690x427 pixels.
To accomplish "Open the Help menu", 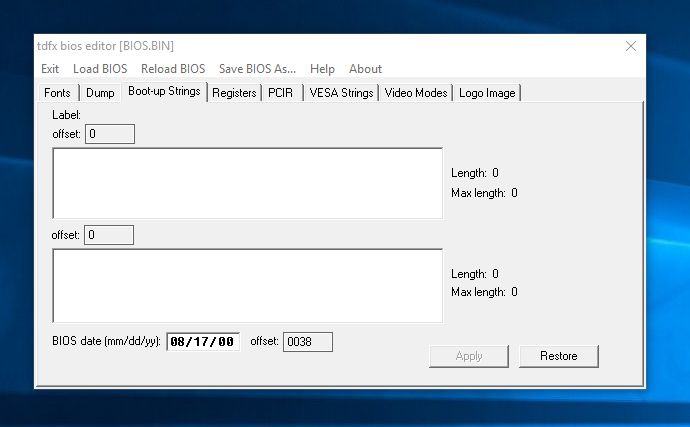I will click(x=322, y=69).
